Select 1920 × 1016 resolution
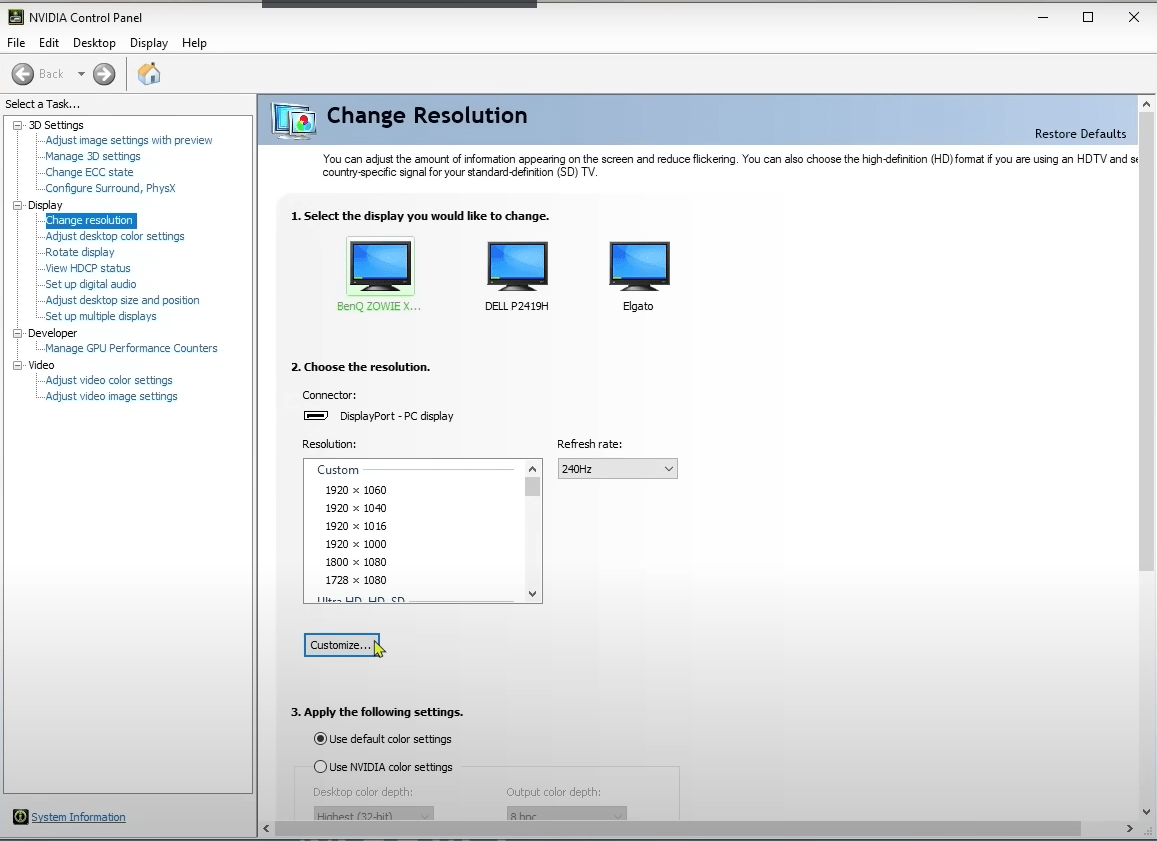The image size is (1157, 841). point(356,526)
